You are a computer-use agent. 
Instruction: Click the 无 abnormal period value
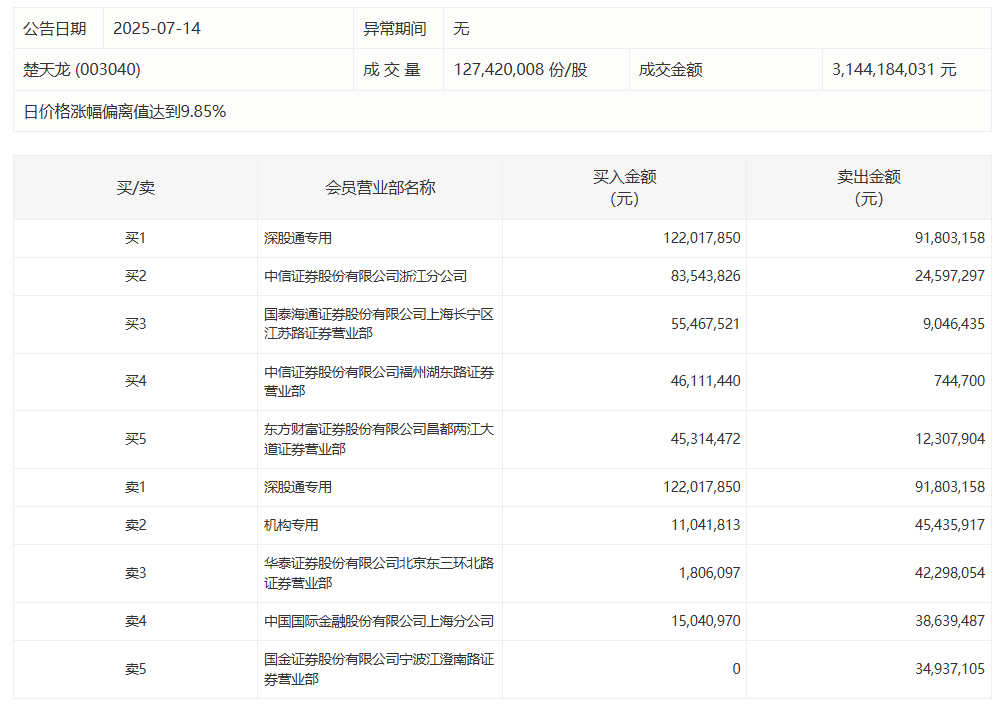click(462, 29)
